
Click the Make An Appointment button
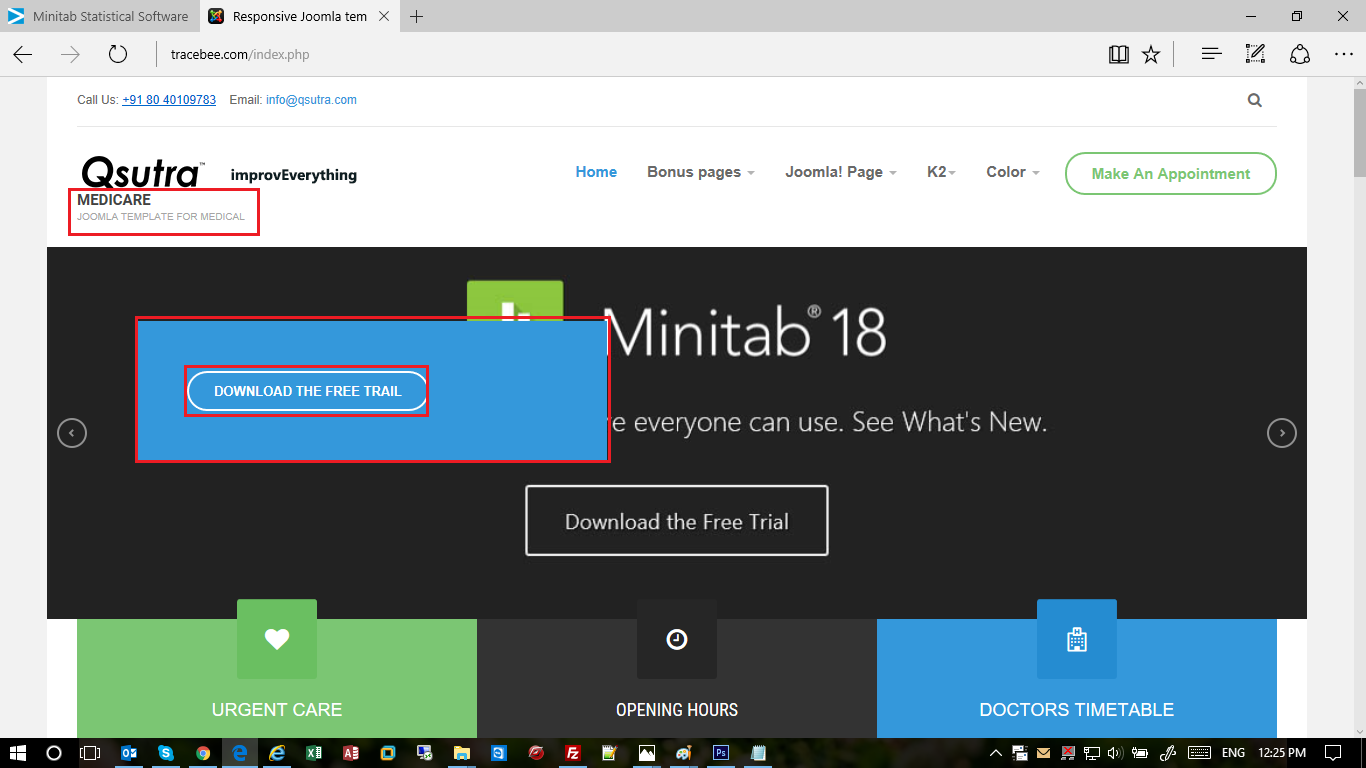click(x=1170, y=174)
